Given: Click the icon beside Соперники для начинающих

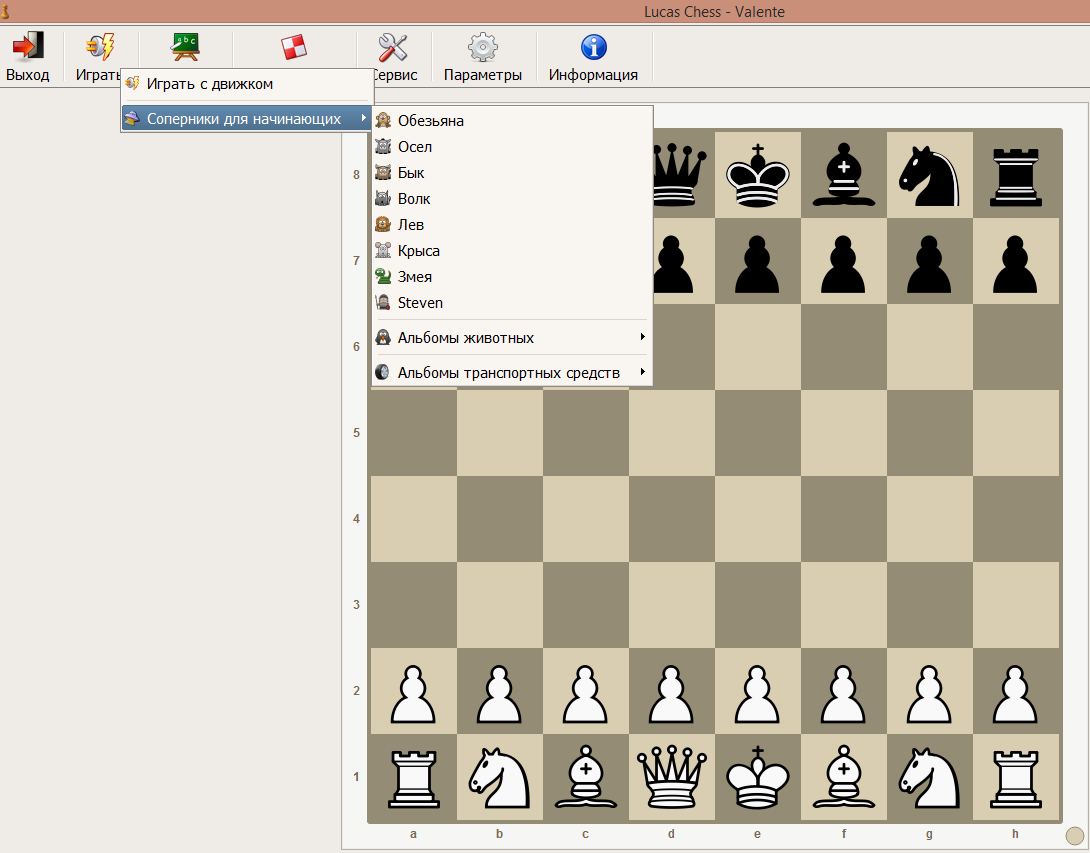Looking at the screenshot, I should (x=132, y=118).
